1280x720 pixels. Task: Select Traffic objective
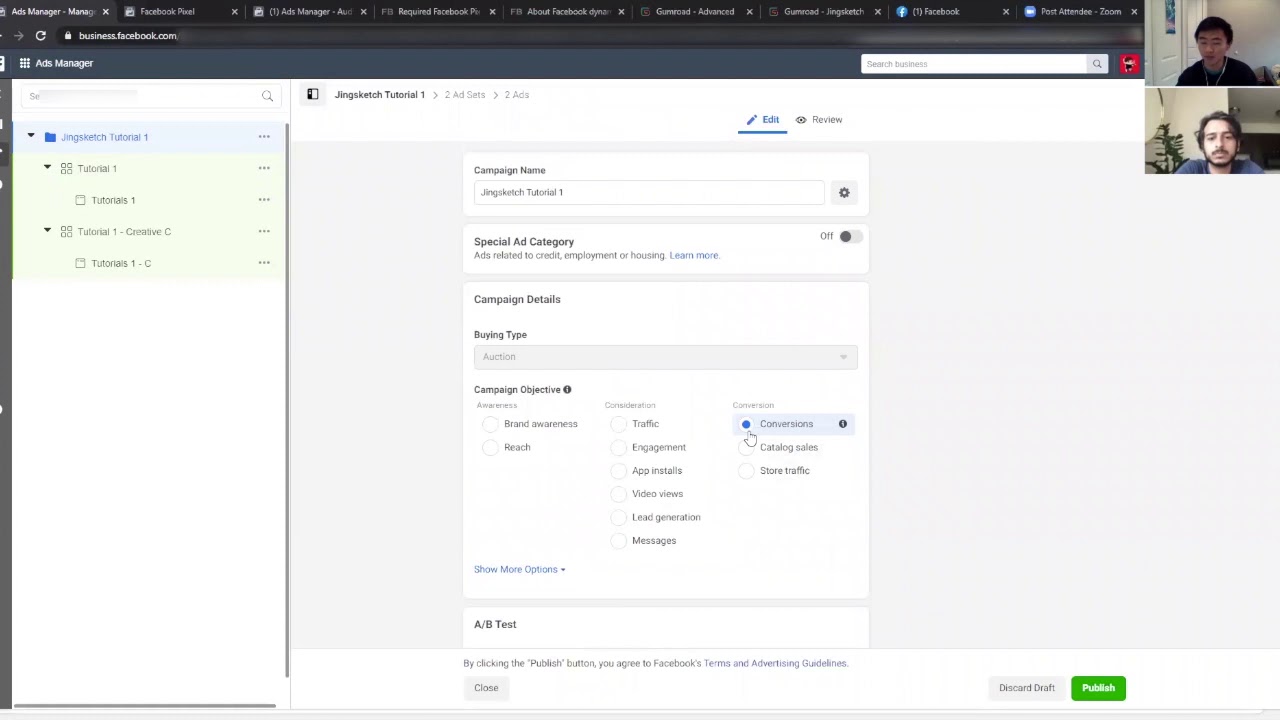coord(618,424)
